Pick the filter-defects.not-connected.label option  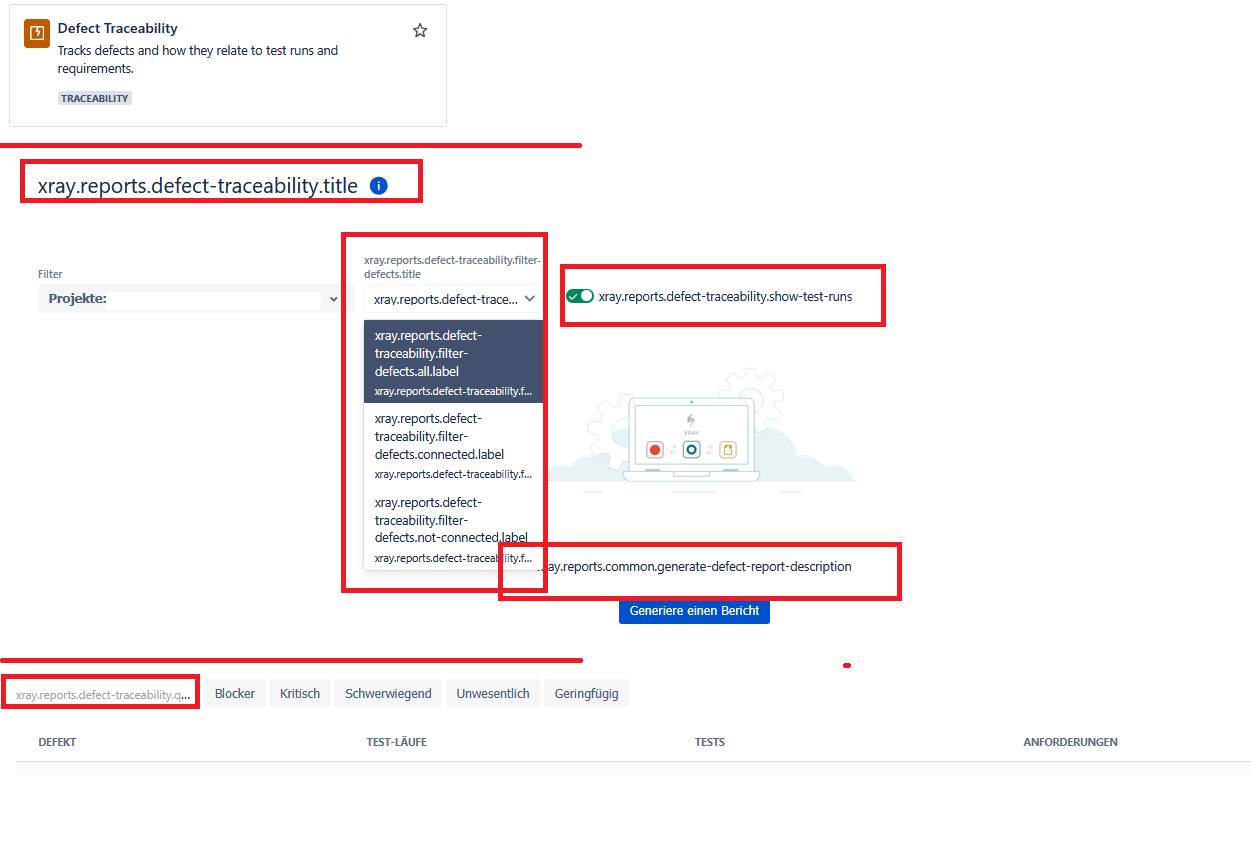(x=453, y=527)
